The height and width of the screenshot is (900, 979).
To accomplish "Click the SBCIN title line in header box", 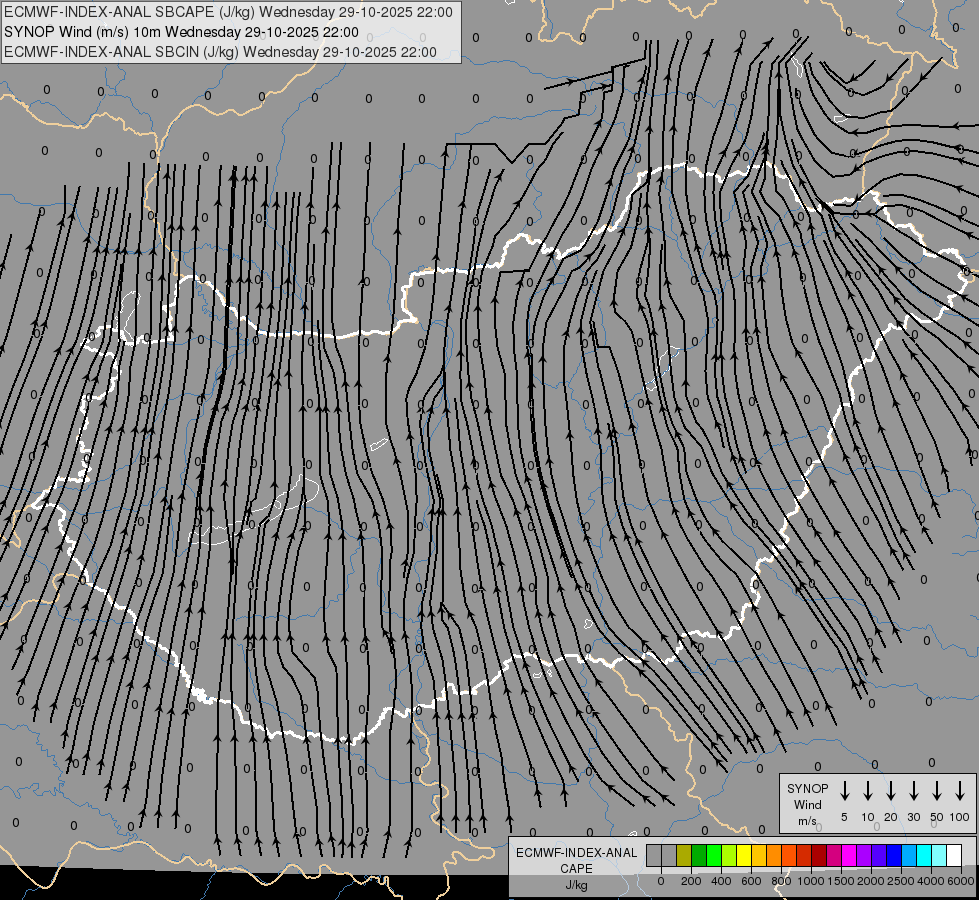I will [220, 52].
